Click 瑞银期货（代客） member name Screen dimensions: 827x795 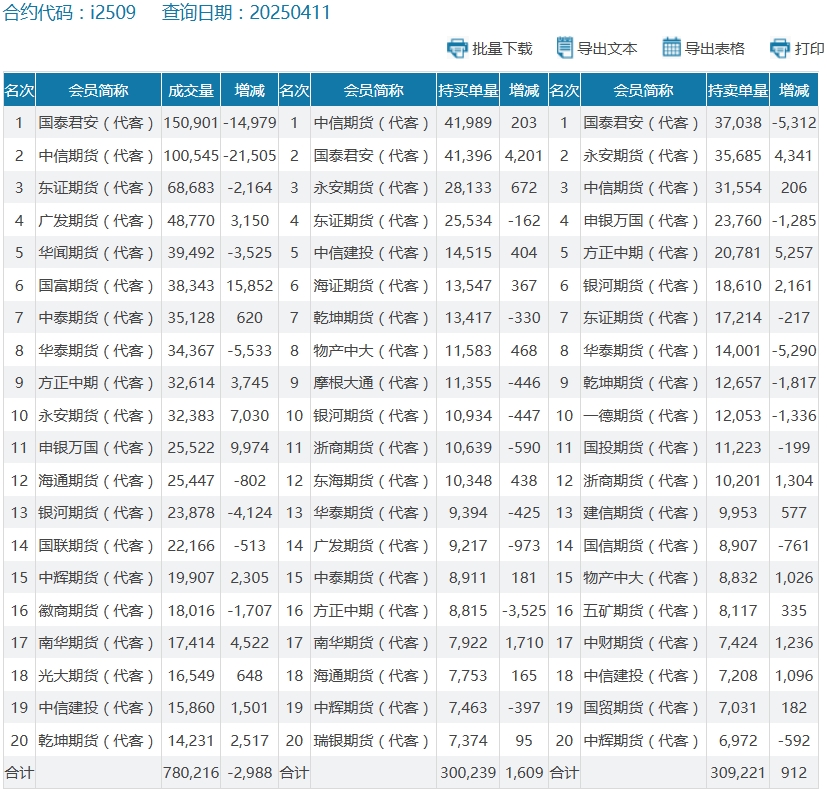[x=371, y=741]
